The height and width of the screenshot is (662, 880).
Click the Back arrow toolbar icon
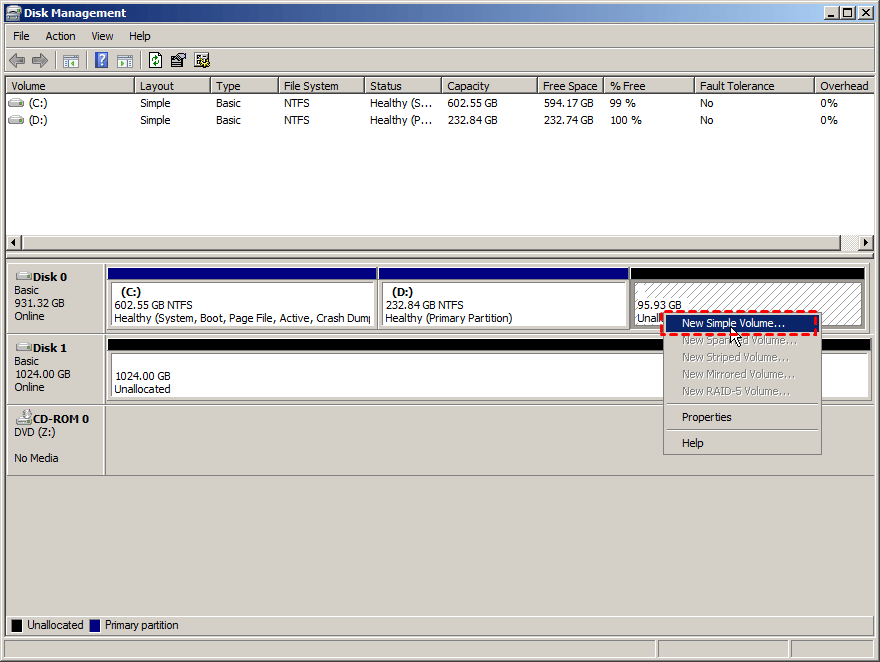tap(17, 60)
